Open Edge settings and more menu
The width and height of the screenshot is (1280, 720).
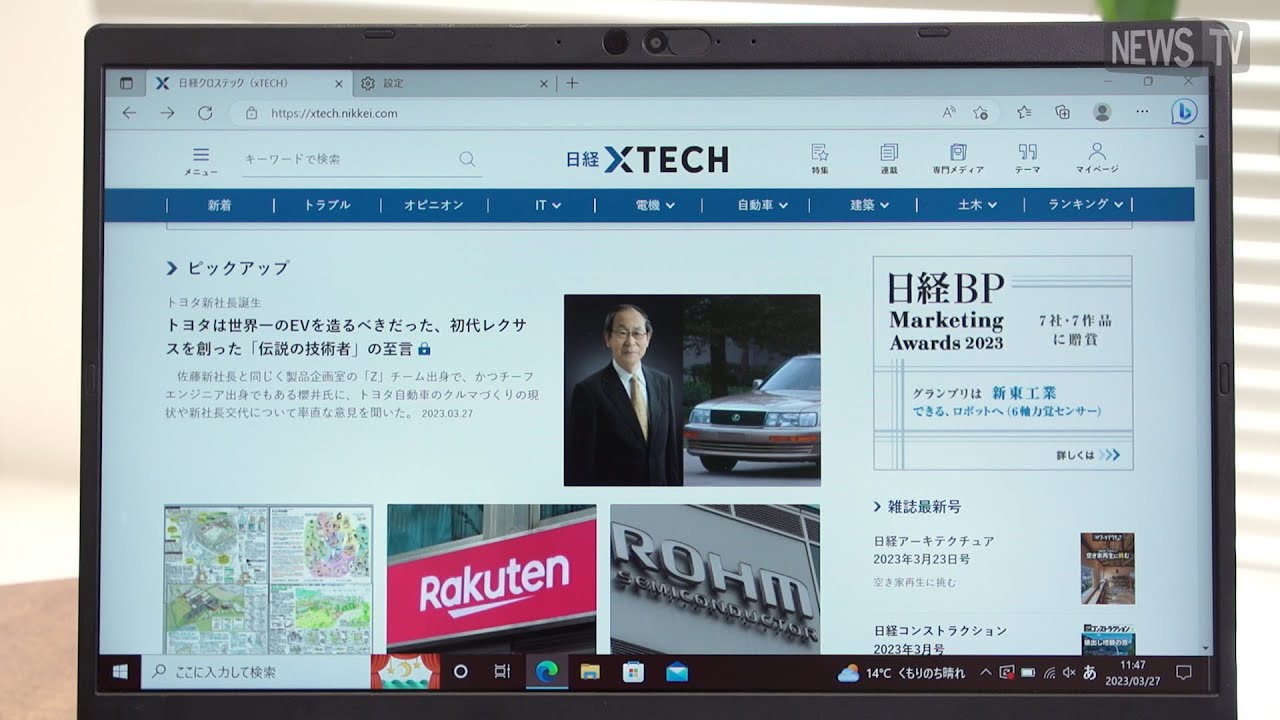pos(1142,112)
